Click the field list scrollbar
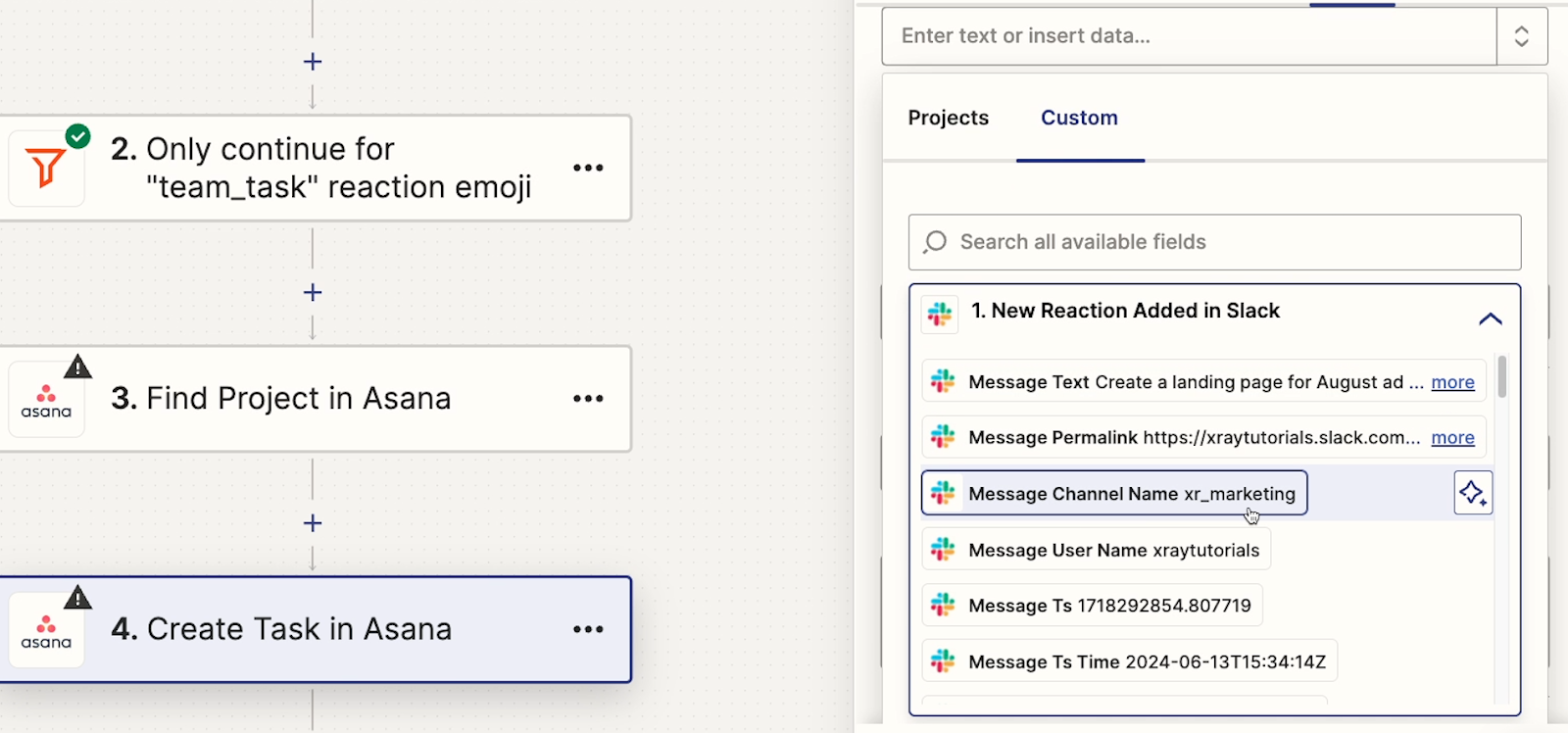This screenshot has height=733, width=1568. click(x=1501, y=376)
